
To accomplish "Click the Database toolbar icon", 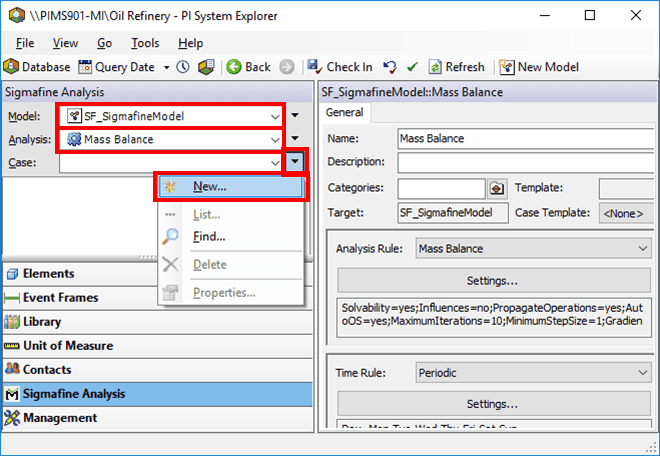I will coord(12,67).
